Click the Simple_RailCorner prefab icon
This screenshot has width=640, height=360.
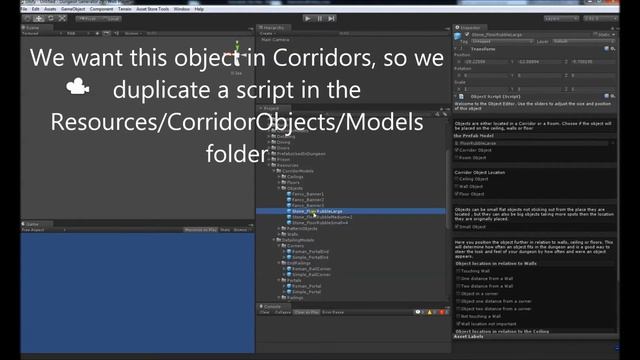pyautogui.click(x=289, y=275)
